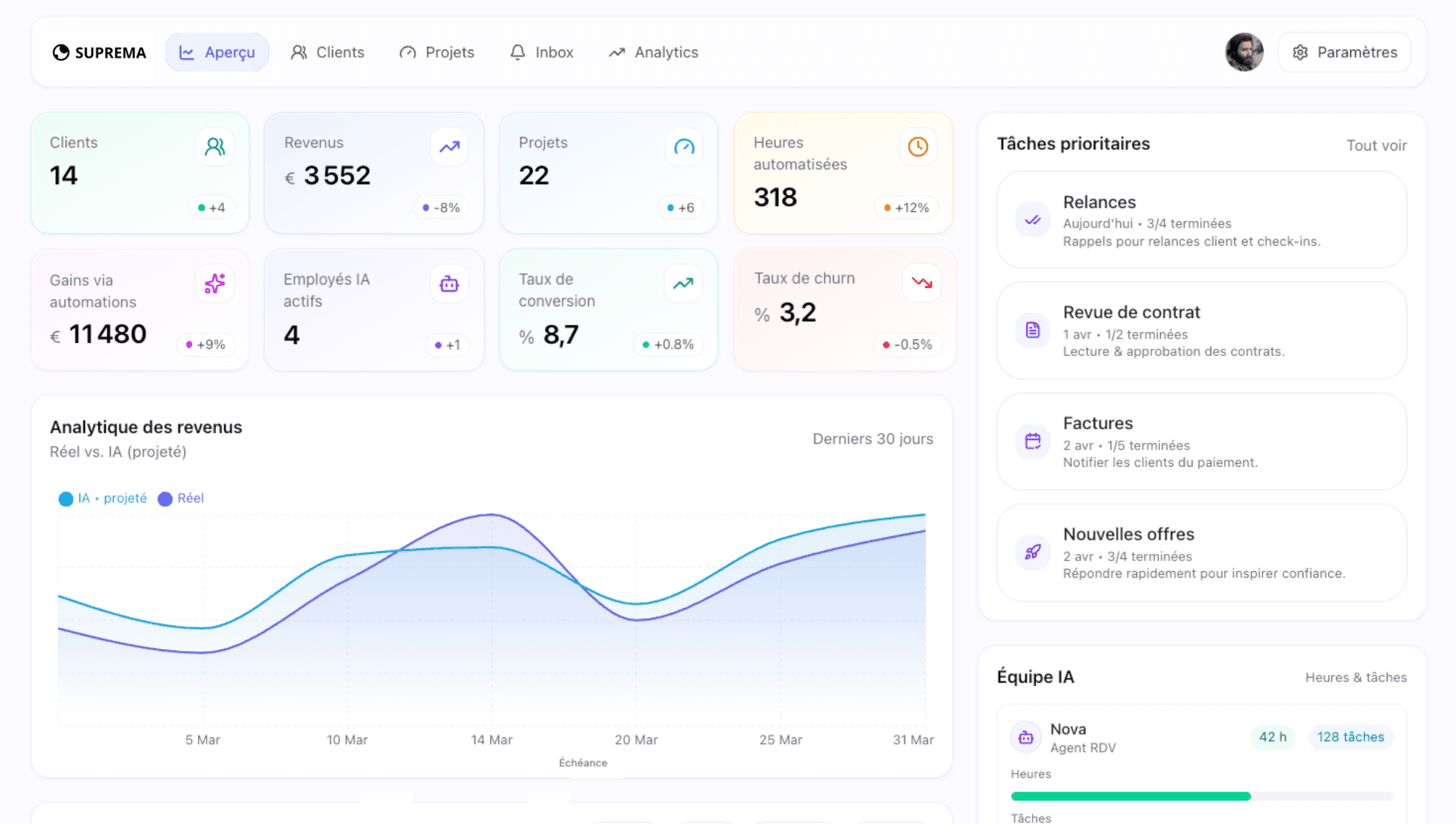Click the +1 badge on Employés IA
The image size is (1456, 824).
(x=447, y=345)
